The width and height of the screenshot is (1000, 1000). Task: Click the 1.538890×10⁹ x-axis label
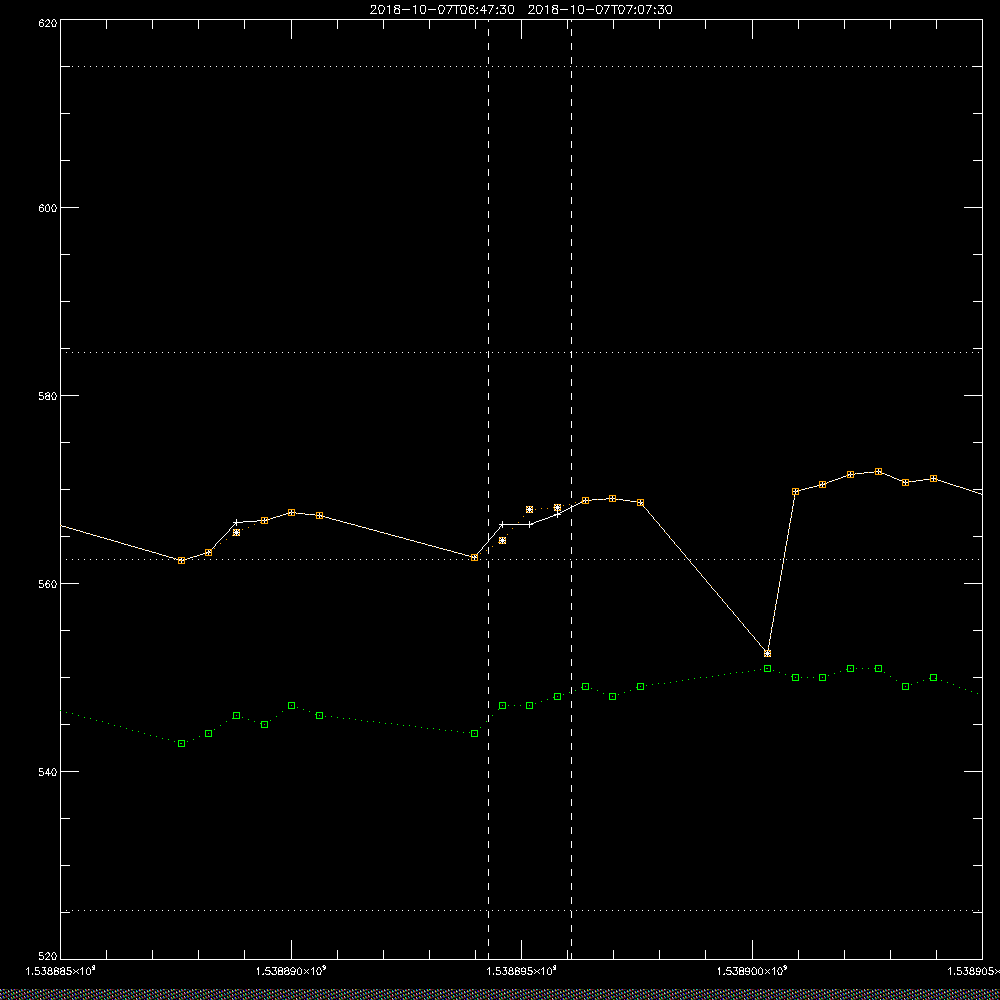click(291, 971)
